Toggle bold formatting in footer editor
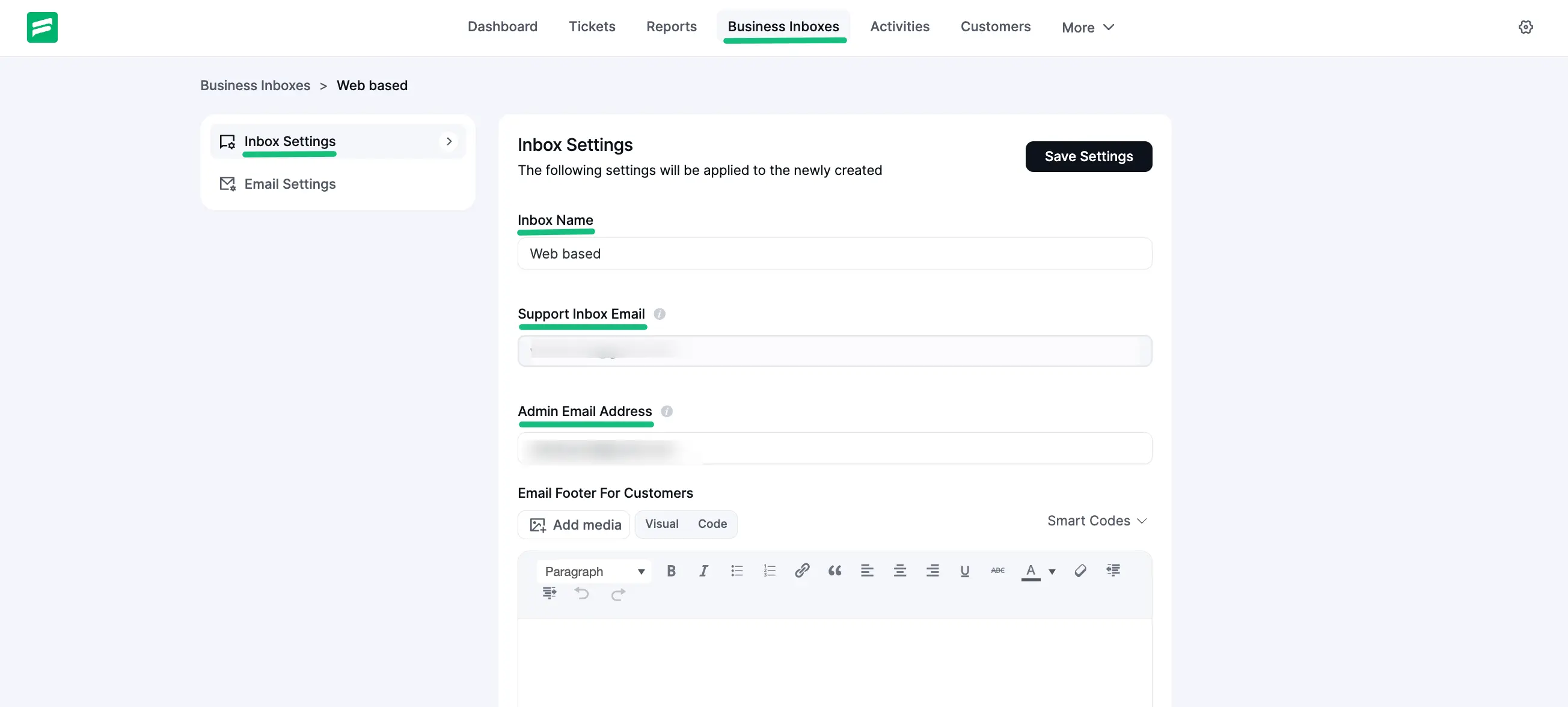Image resolution: width=1568 pixels, height=707 pixels. pos(671,571)
